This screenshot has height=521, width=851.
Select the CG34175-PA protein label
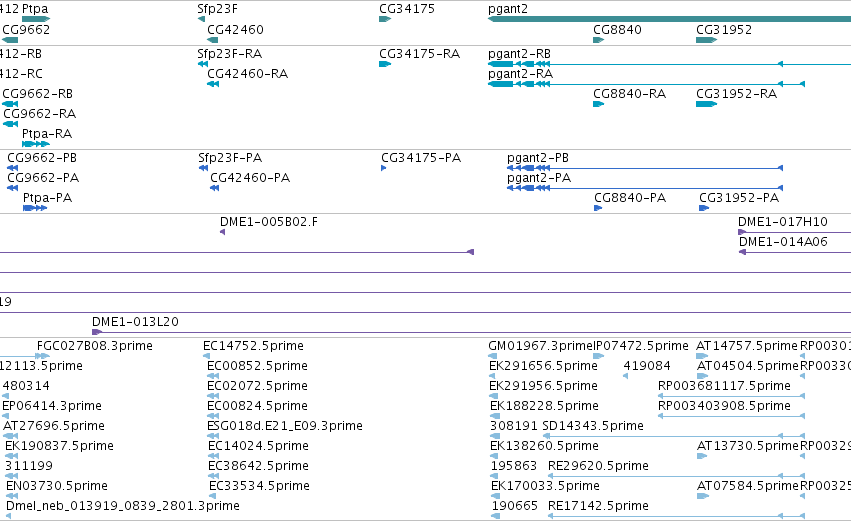[x=421, y=158]
